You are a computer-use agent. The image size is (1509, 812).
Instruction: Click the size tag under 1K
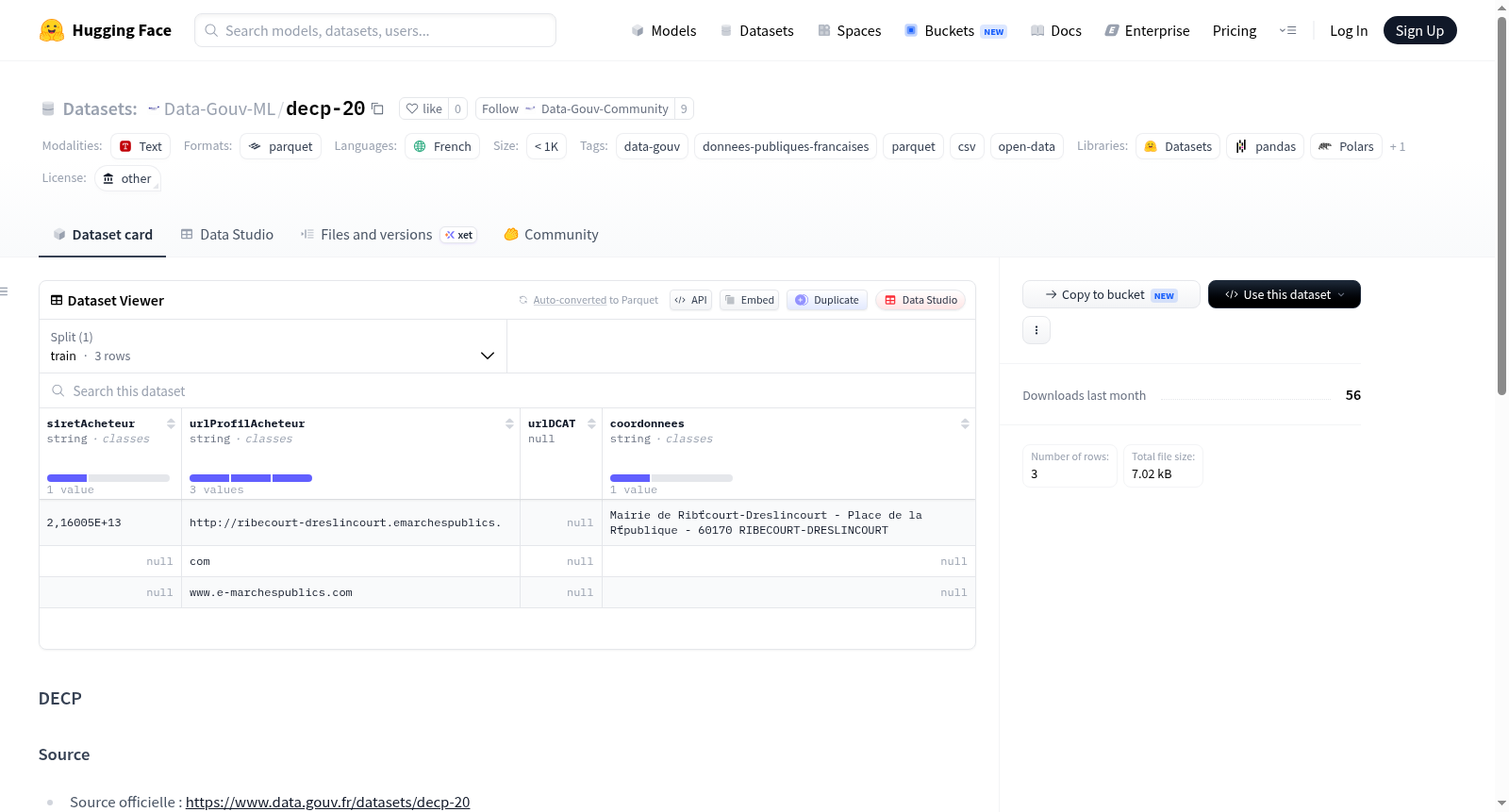tap(546, 146)
